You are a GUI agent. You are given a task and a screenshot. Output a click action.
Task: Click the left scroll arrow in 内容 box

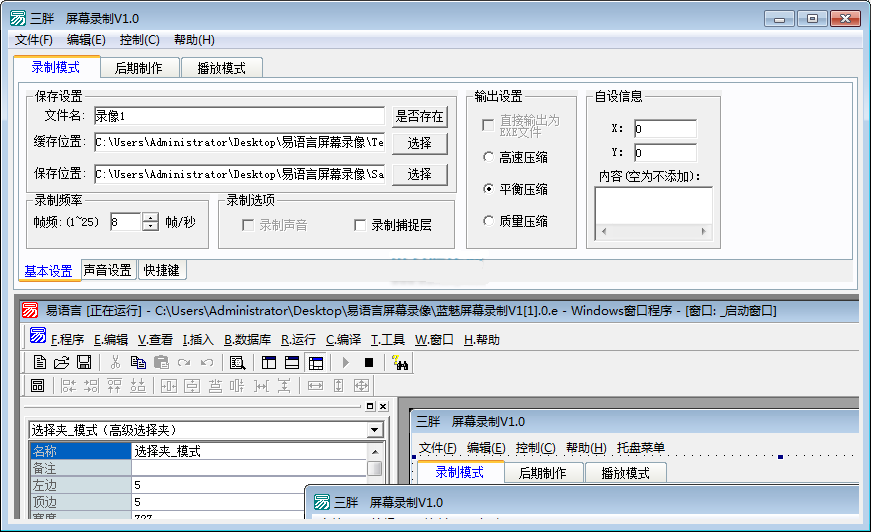tap(604, 232)
